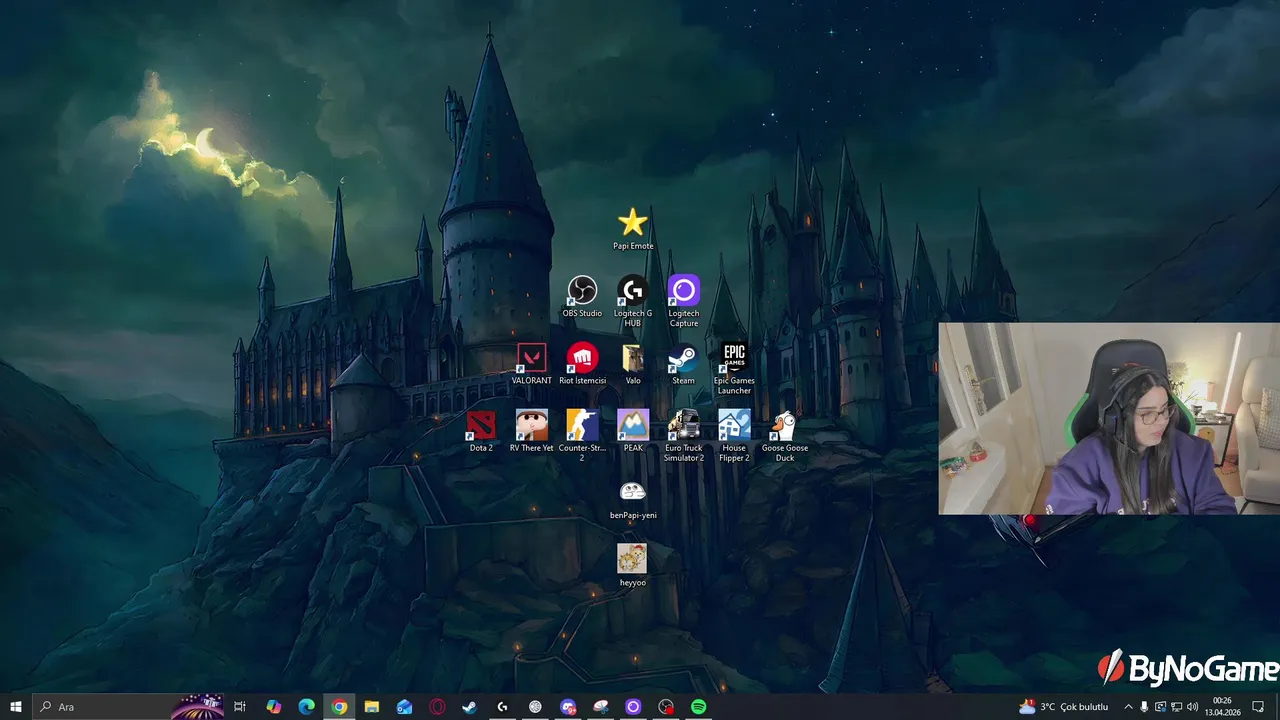This screenshot has width=1280, height=720.
Task: Select the Dota 2 desktop icon
Action: pos(481,431)
